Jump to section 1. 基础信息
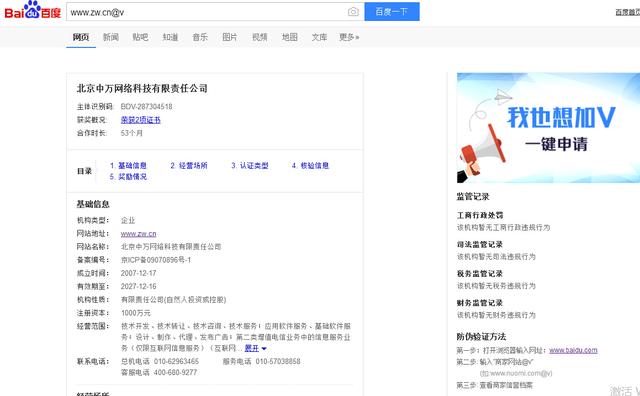This screenshot has height=396, width=640. [x=128, y=165]
